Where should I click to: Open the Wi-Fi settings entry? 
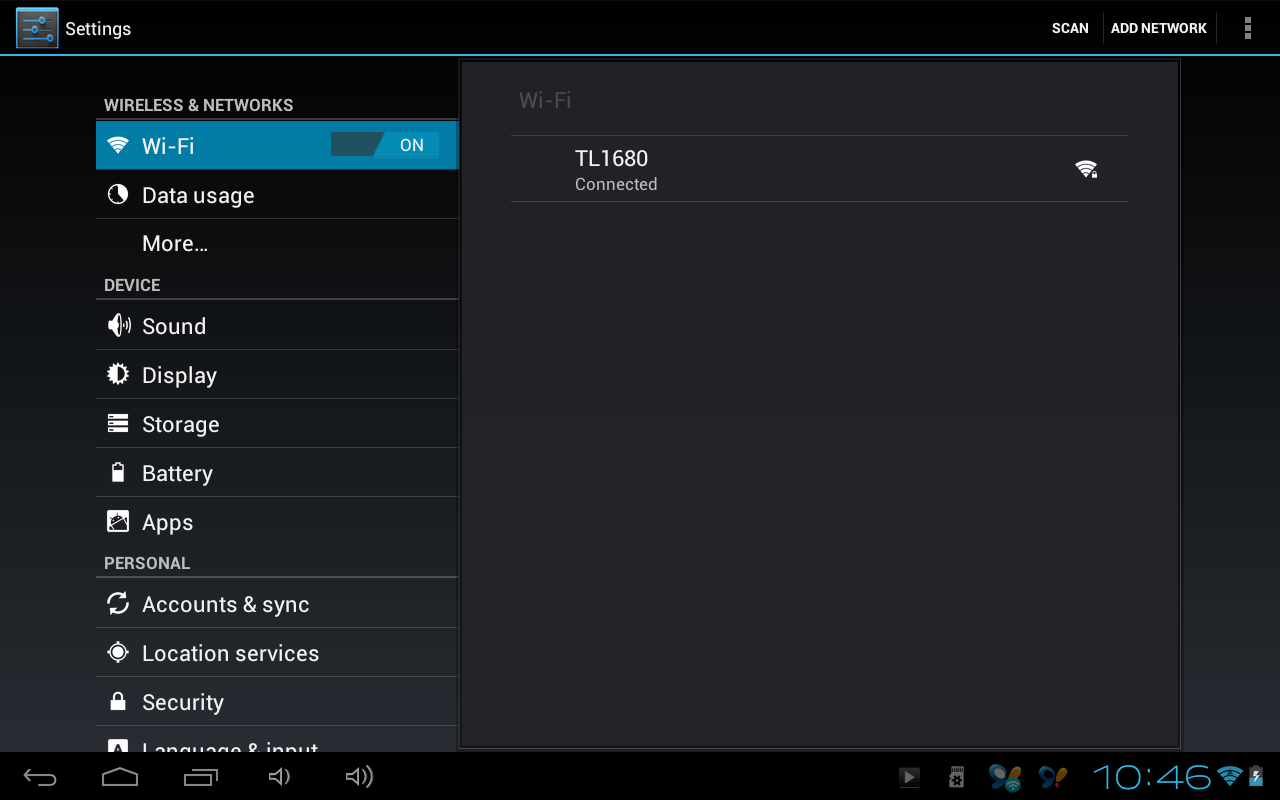click(x=277, y=145)
